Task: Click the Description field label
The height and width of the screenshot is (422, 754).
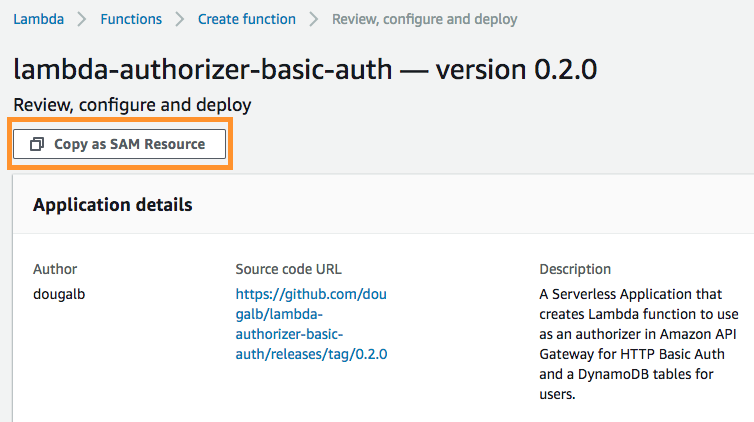Action: tap(575, 269)
